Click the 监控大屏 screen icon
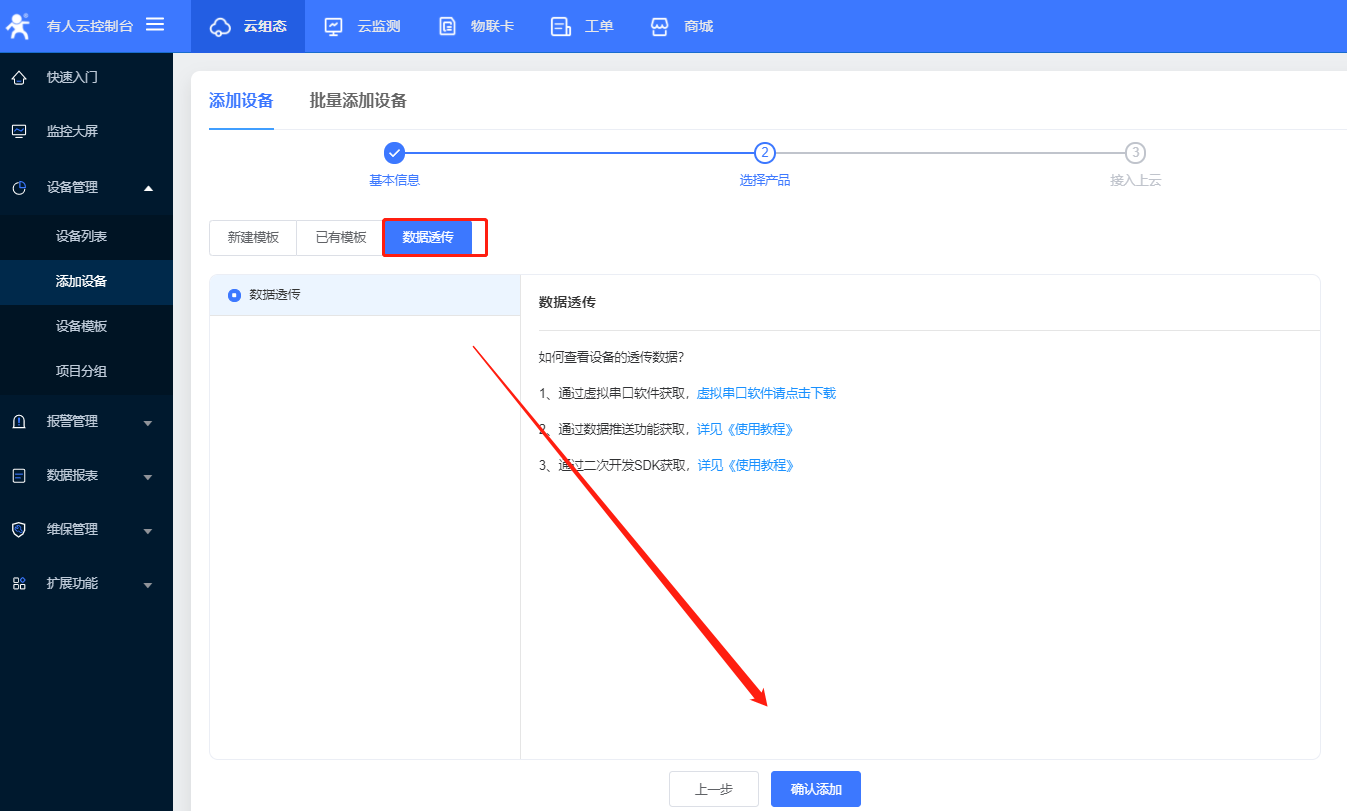The image size is (1347, 811). pyautogui.click(x=19, y=132)
